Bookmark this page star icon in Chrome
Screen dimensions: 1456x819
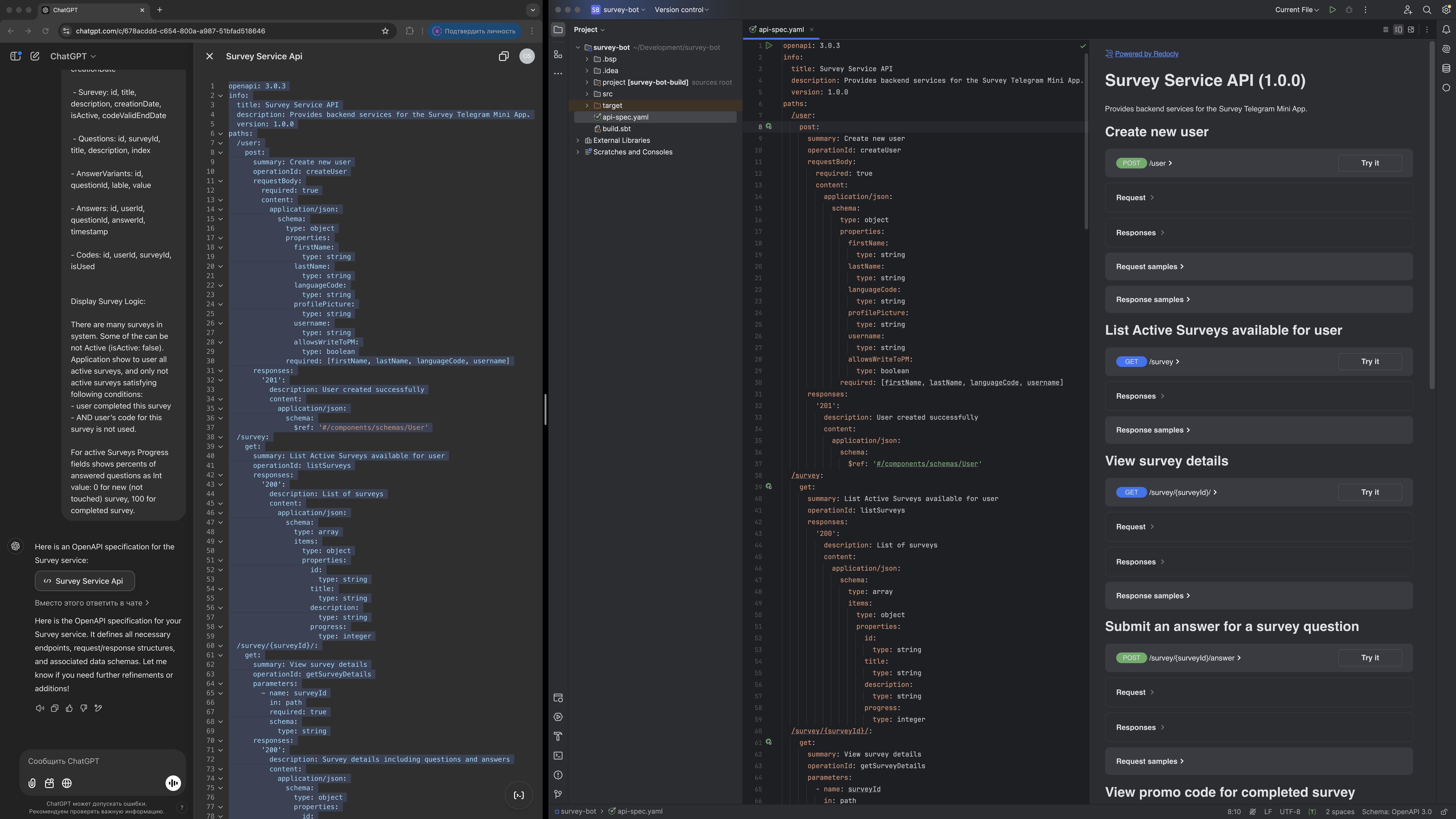pyautogui.click(x=386, y=31)
